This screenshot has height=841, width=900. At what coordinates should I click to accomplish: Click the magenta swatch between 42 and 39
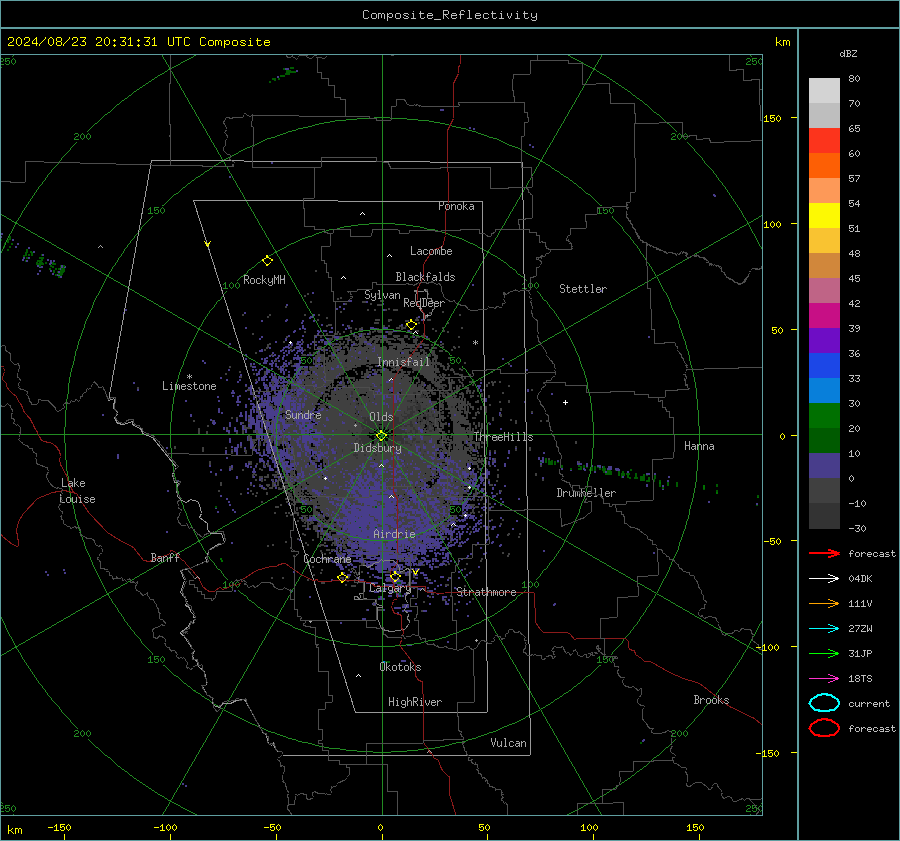tap(824, 316)
